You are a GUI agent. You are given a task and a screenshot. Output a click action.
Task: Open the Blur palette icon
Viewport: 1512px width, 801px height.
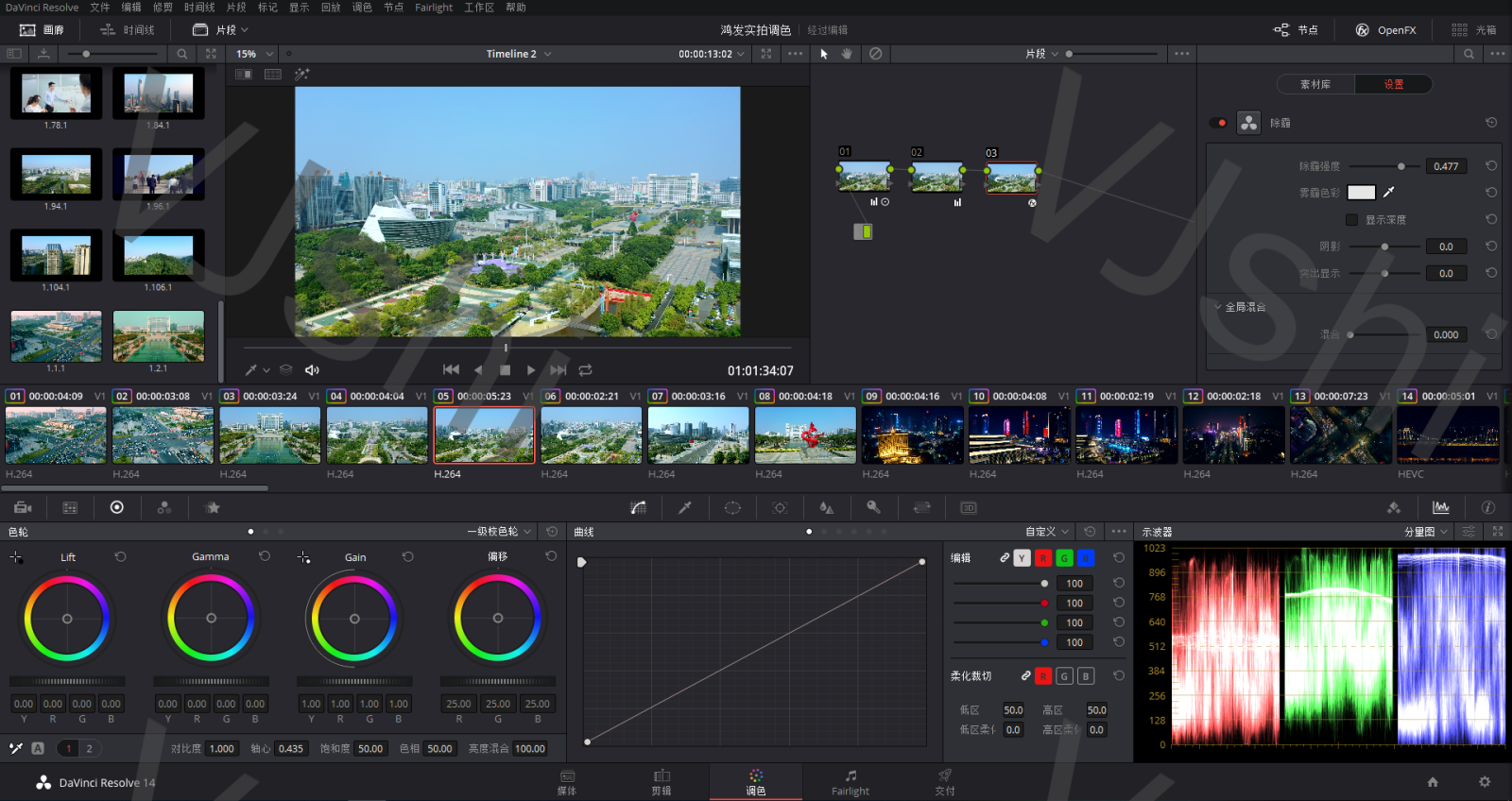click(827, 507)
